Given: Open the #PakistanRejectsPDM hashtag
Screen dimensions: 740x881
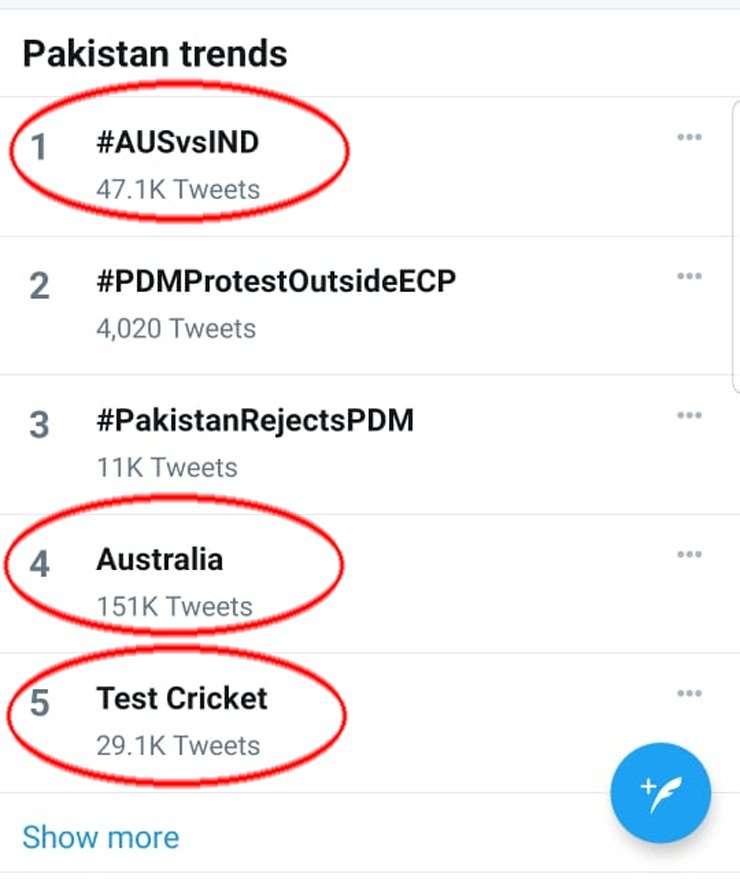Looking at the screenshot, I should point(254,421).
